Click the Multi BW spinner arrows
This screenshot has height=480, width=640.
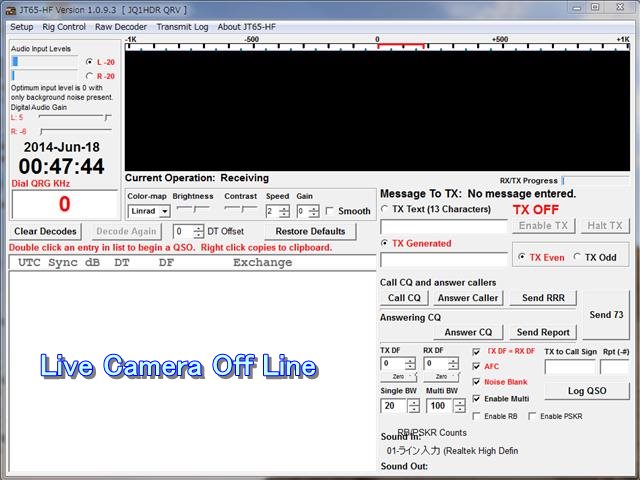click(460, 406)
